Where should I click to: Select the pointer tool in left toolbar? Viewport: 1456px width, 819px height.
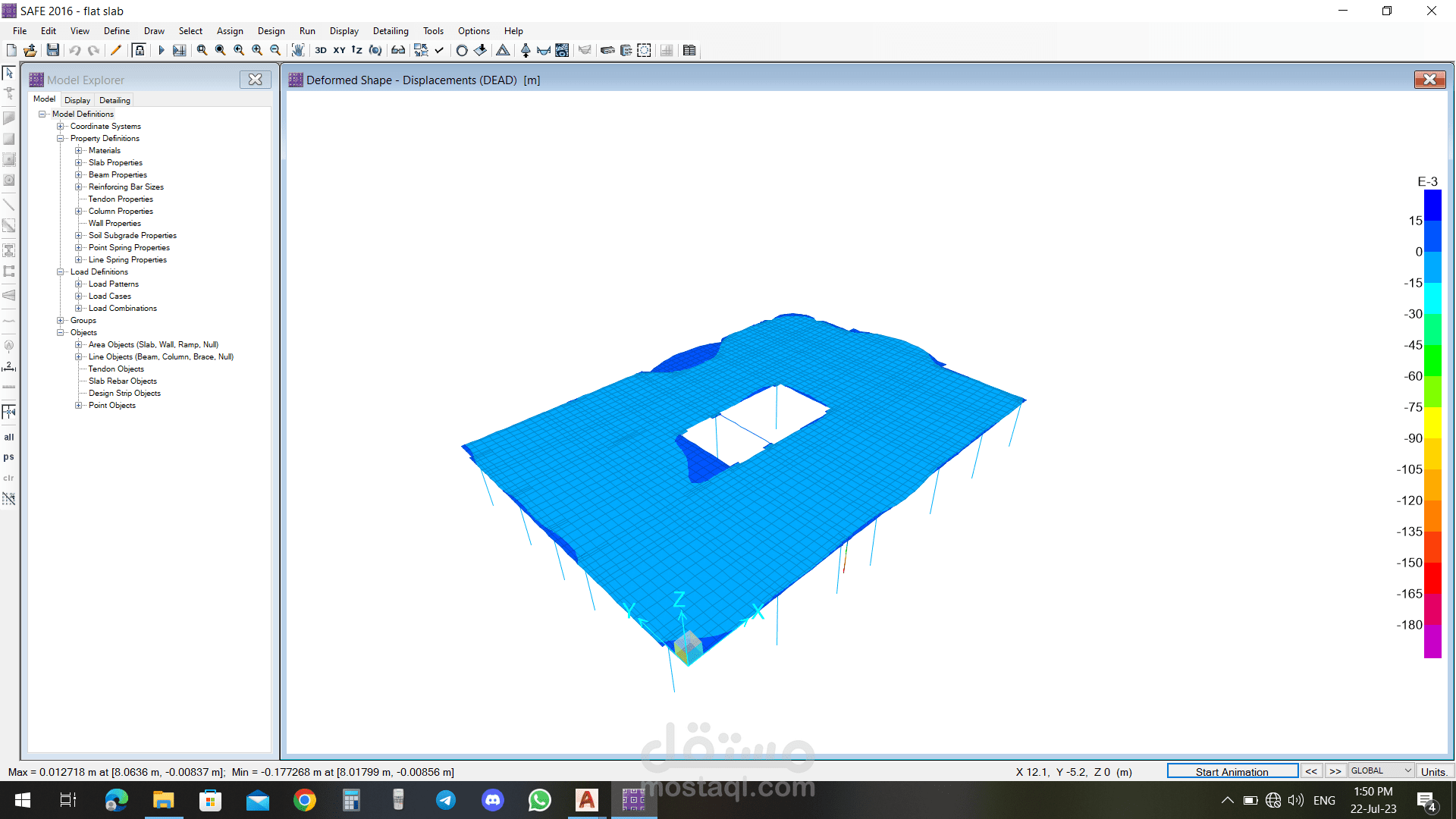coord(9,73)
